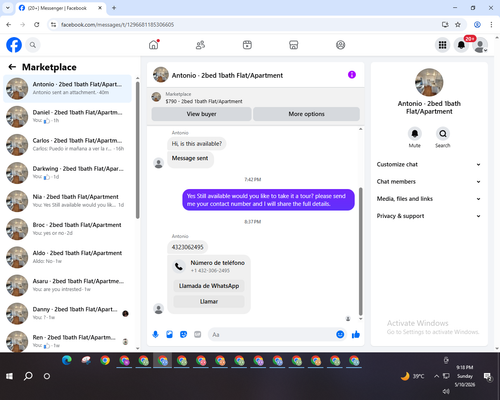Open Carlos conversation in list
The image size is (500, 400).
tap(68, 145)
